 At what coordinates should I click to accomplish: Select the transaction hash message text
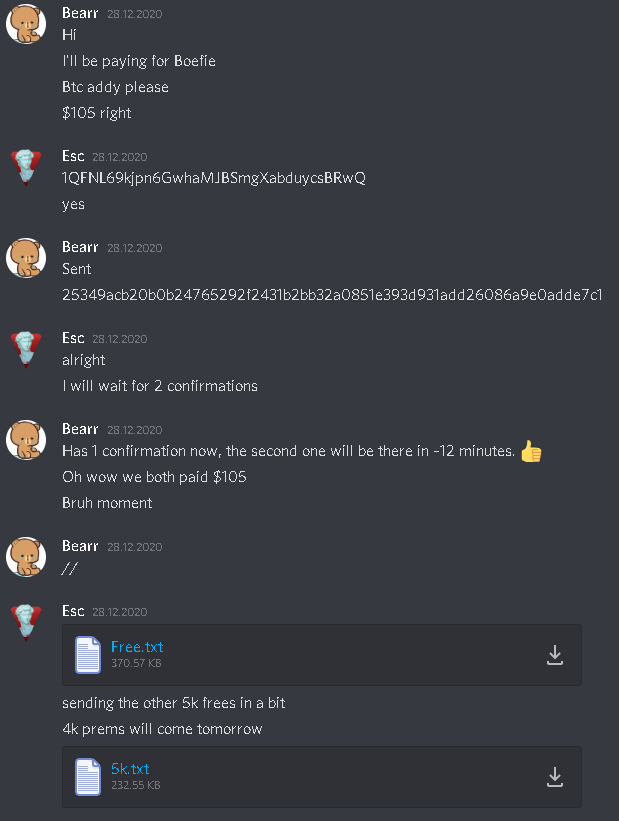coord(332,295)
